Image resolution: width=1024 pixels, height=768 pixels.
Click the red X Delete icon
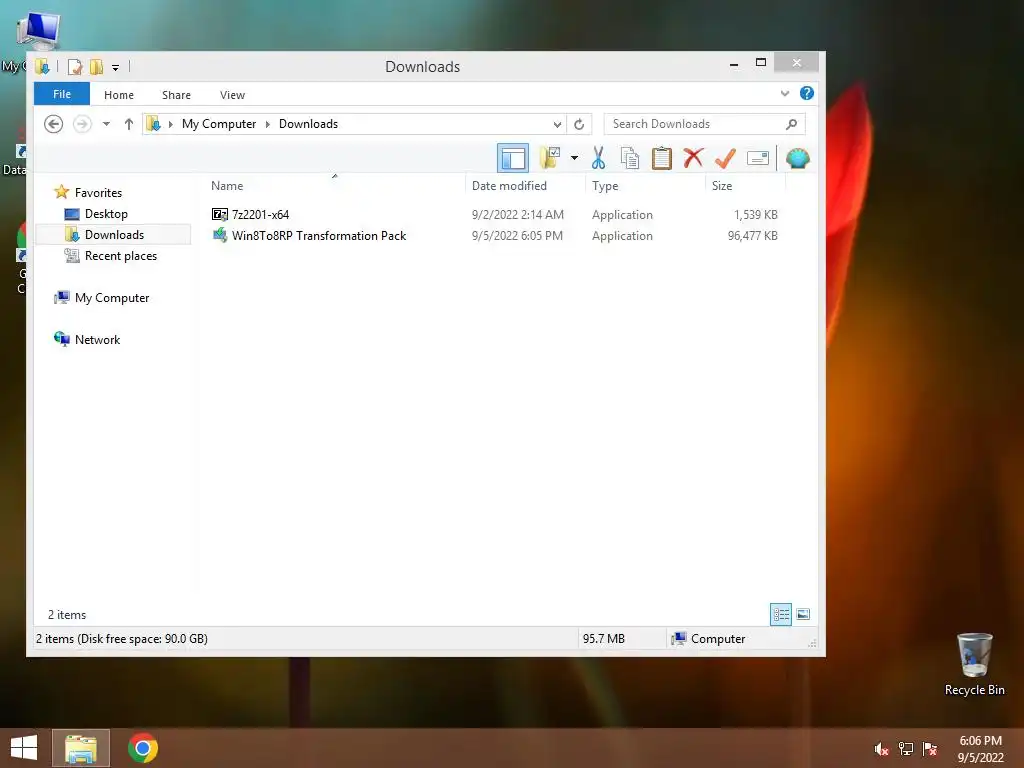(693, 158)
